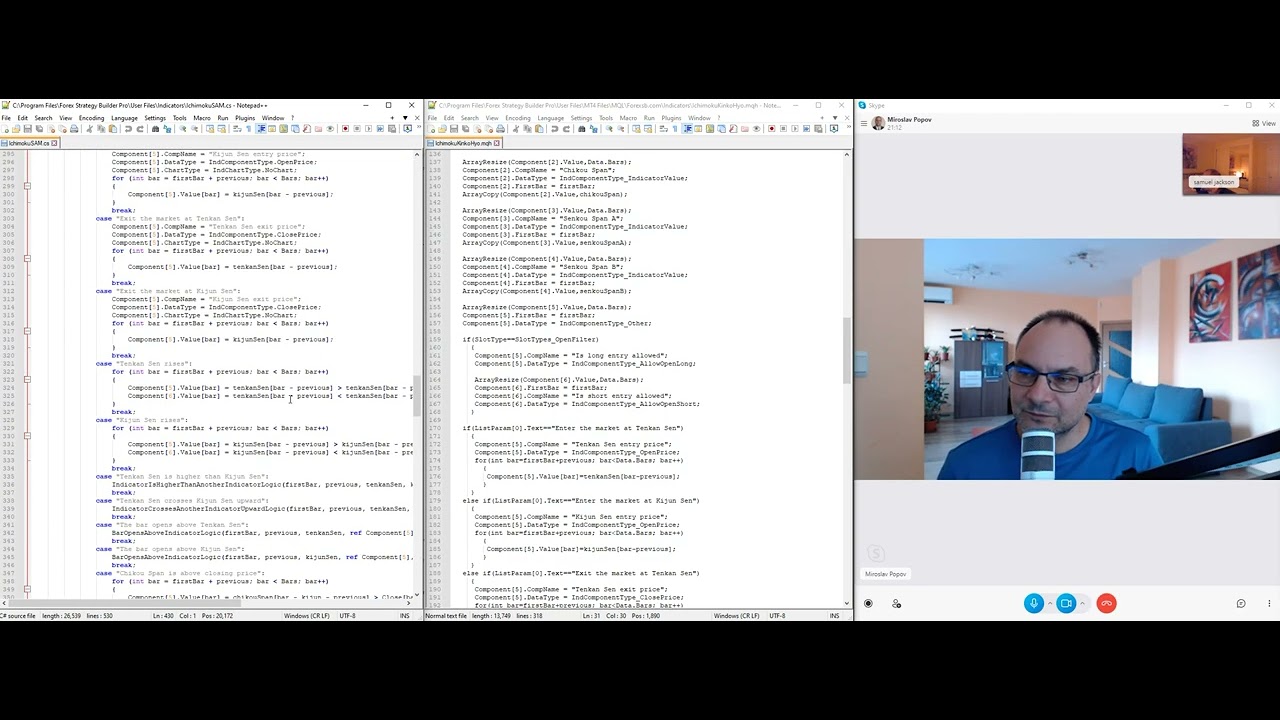Switch Skype layout with View button

1264,123
